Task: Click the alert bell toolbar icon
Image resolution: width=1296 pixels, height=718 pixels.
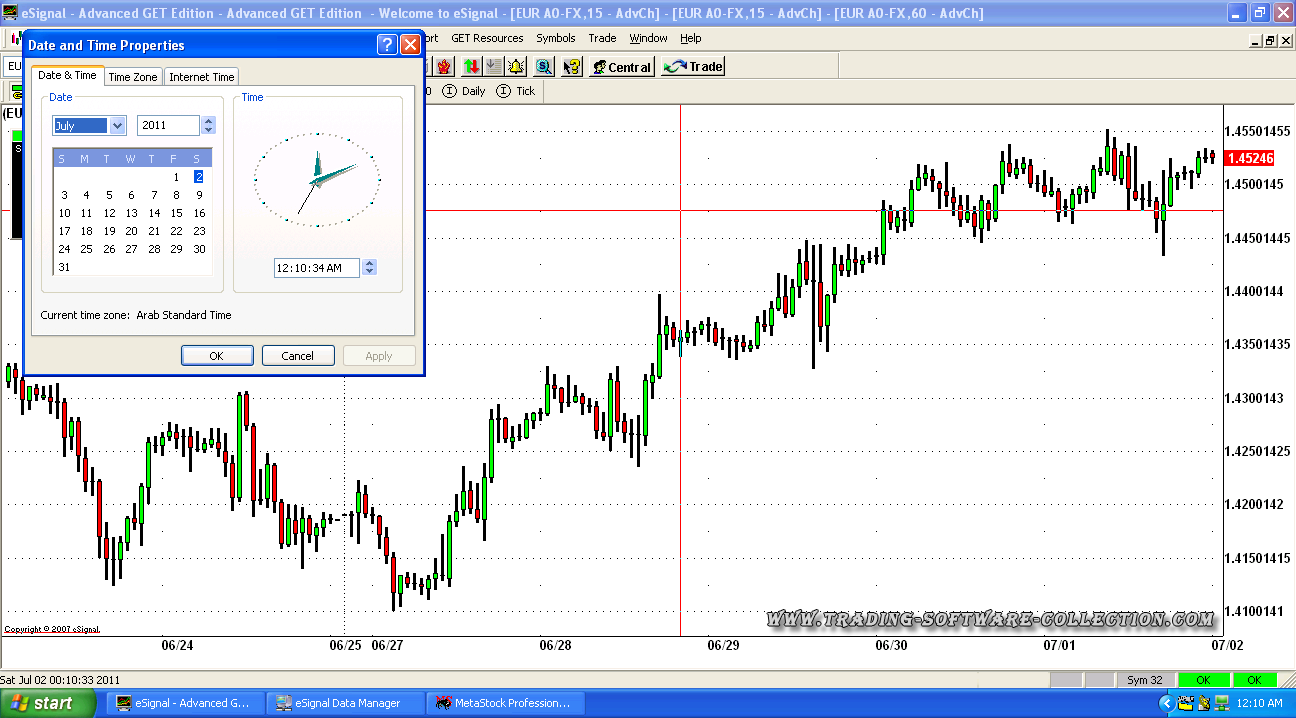Action: (x=516, y=67)
